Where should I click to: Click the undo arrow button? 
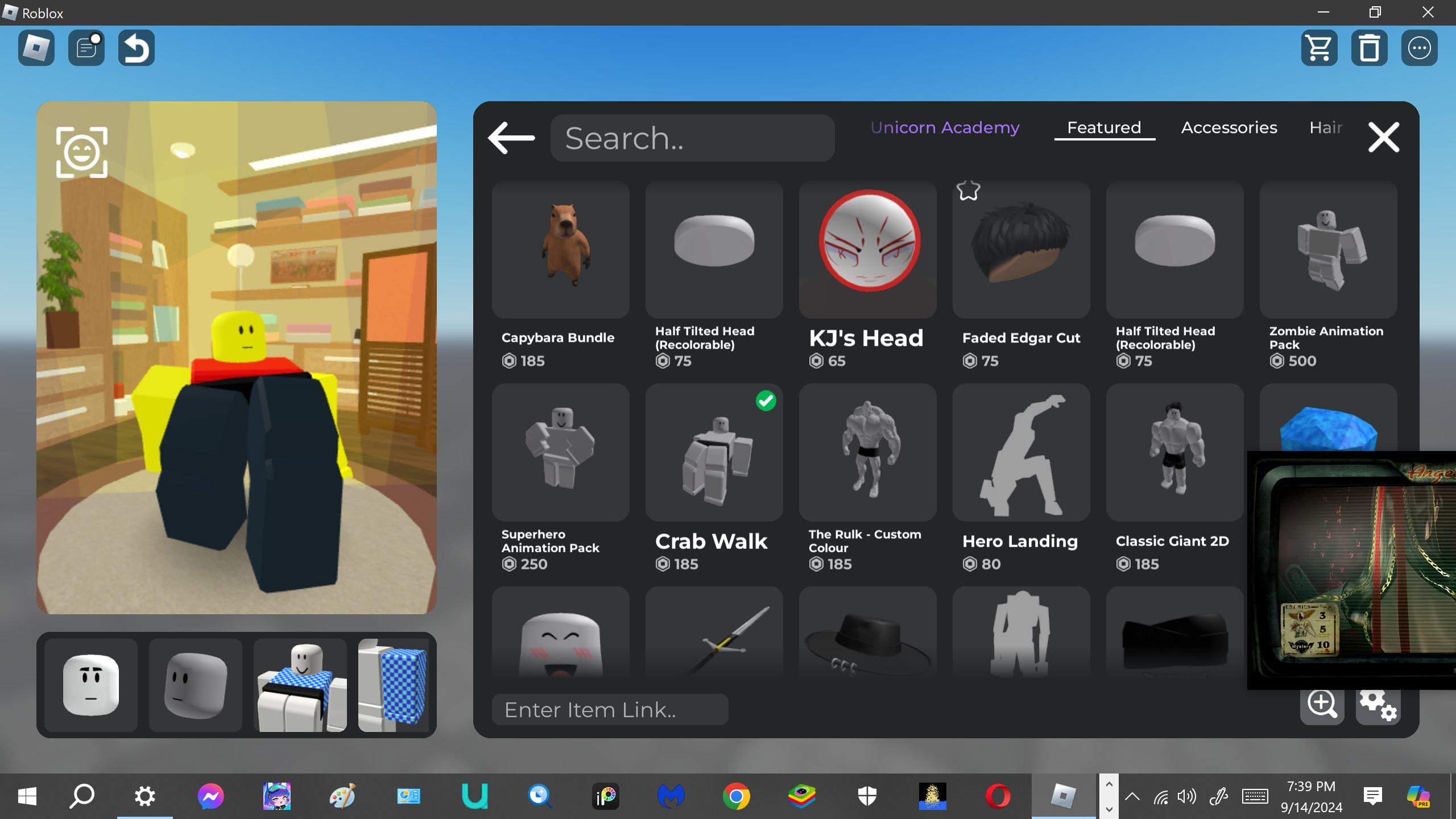136,48
